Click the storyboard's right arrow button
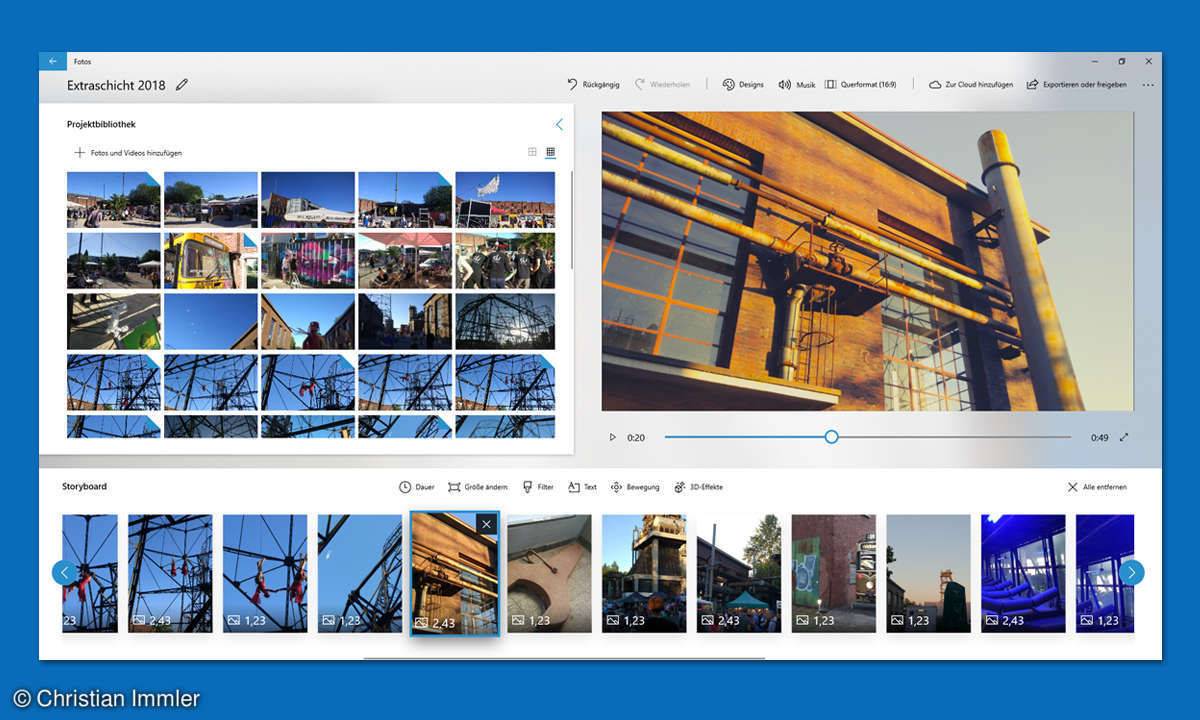Image resolution: width=1200 pixels, height=720 pixels. (1132, 573)
